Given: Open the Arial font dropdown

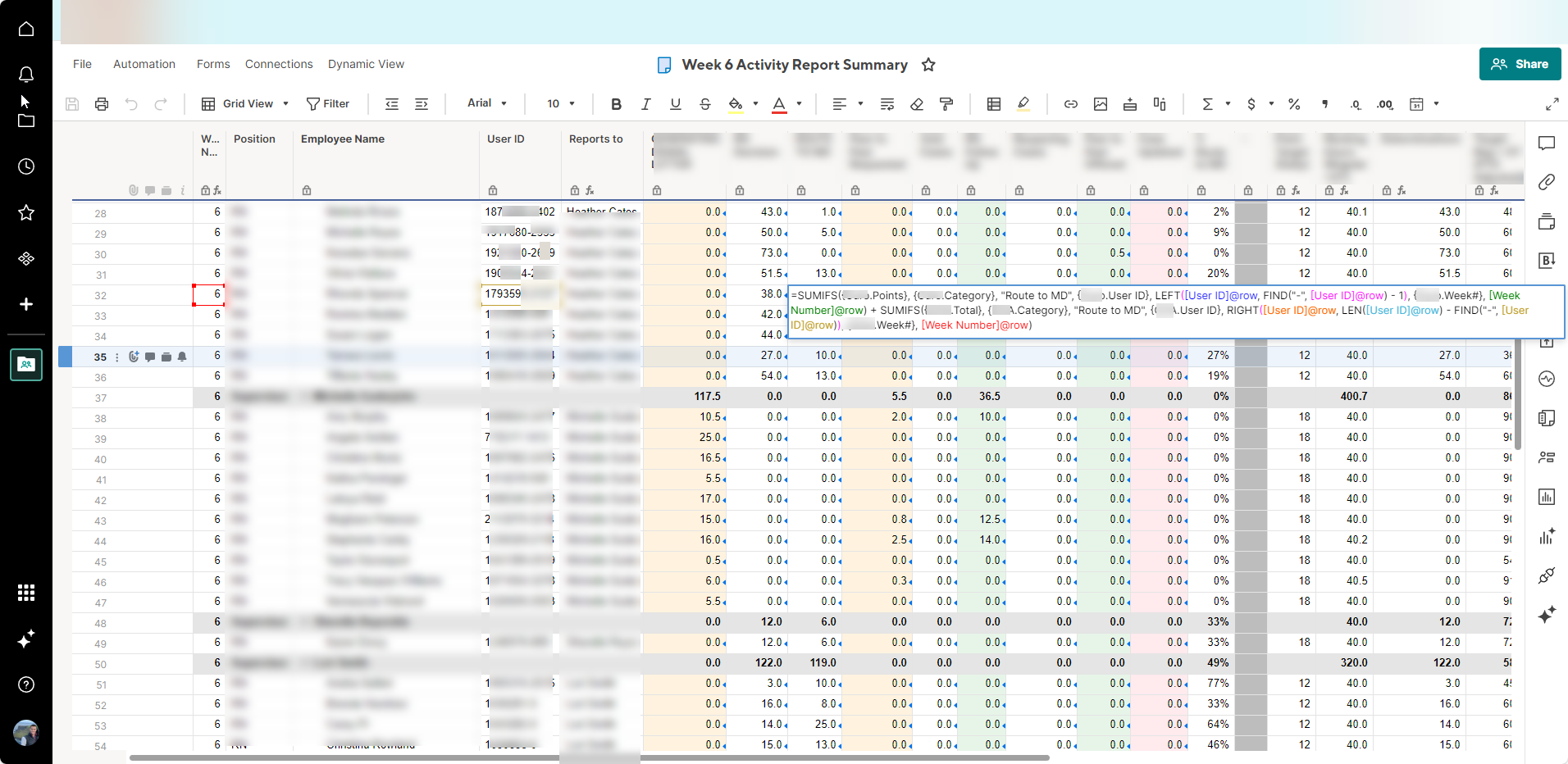Looking at the screenshot, I should click(x=487, y=103).
